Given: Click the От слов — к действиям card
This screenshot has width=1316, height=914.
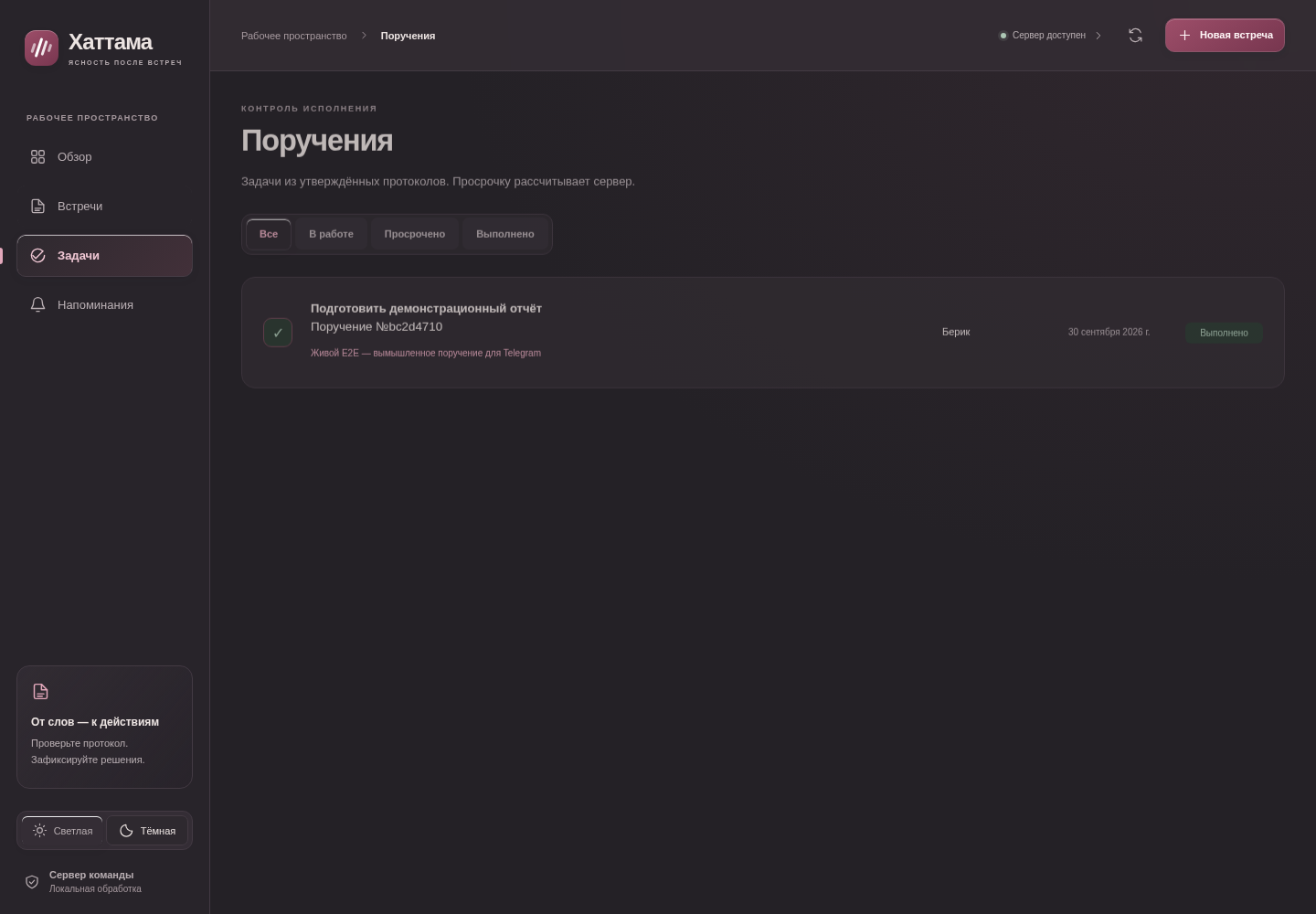Looking at the screenshot, I should pyautogui.click(x=104, y=727).
